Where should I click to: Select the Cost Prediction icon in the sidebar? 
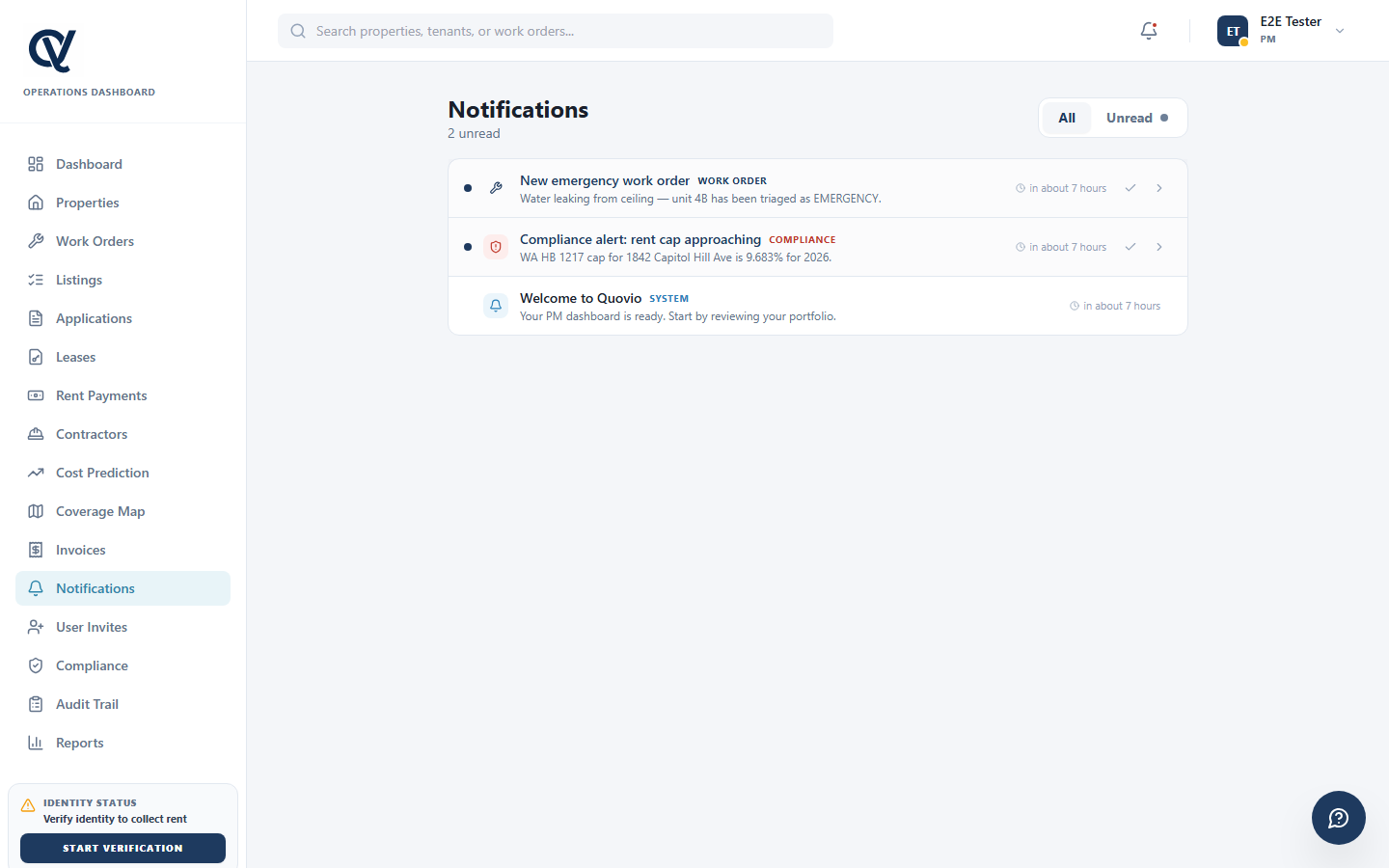[35, 473]
